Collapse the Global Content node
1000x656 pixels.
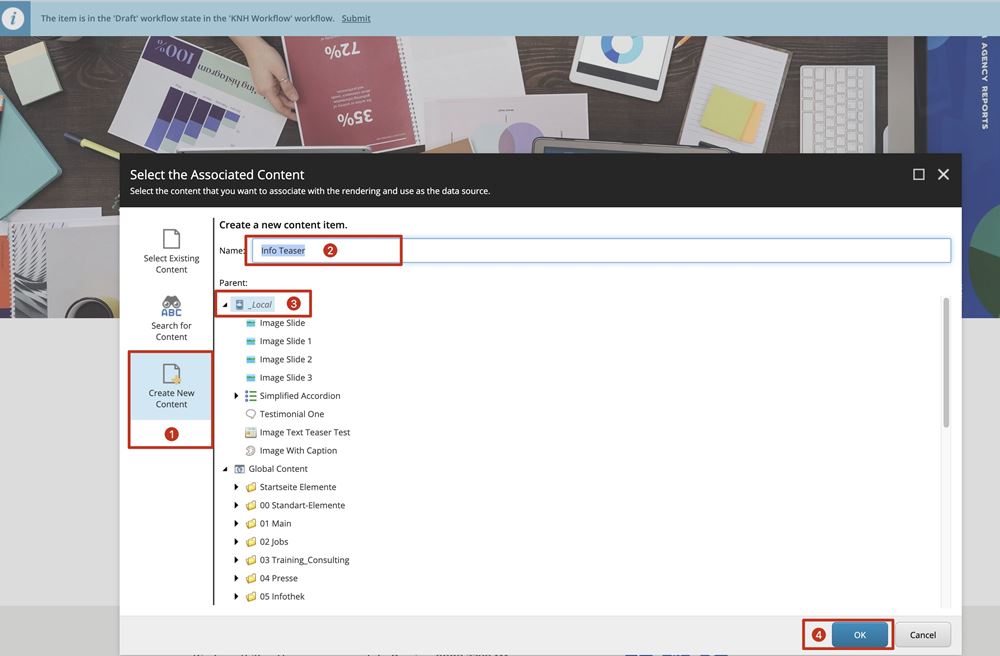pyautogui.click(x=225, y=469)
